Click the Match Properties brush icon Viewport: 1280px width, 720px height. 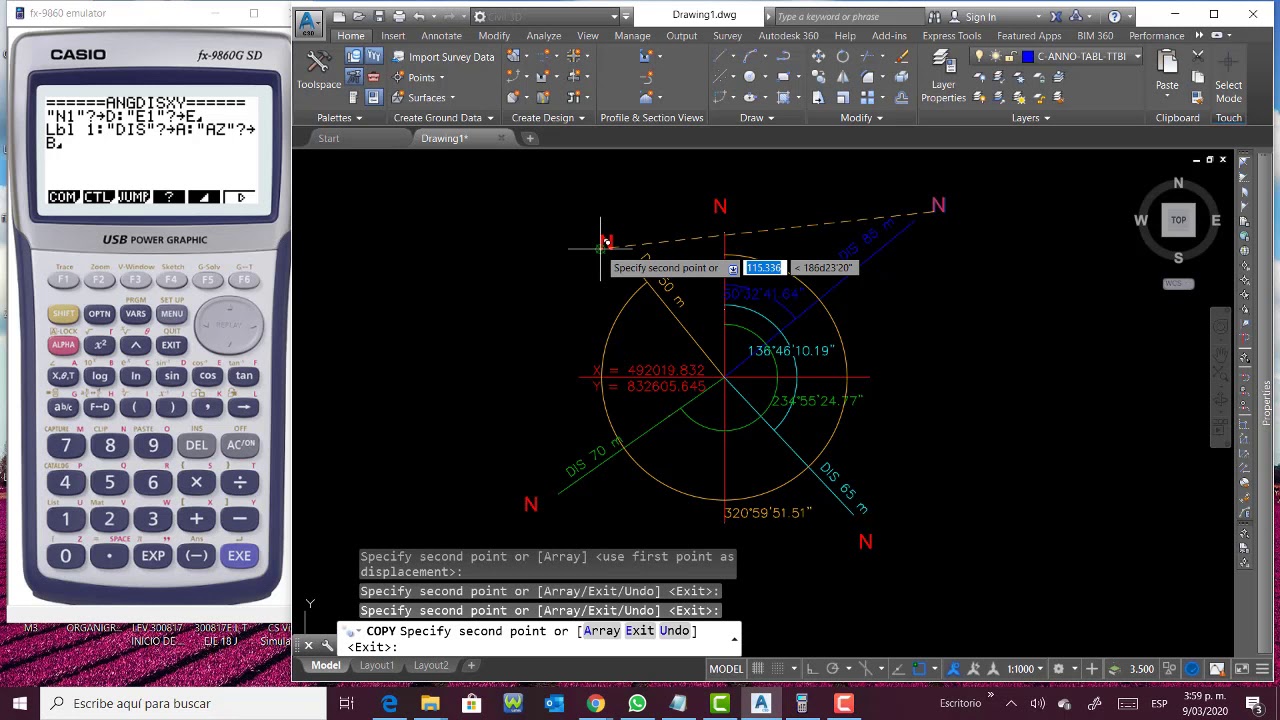click(x=901, y=57)
